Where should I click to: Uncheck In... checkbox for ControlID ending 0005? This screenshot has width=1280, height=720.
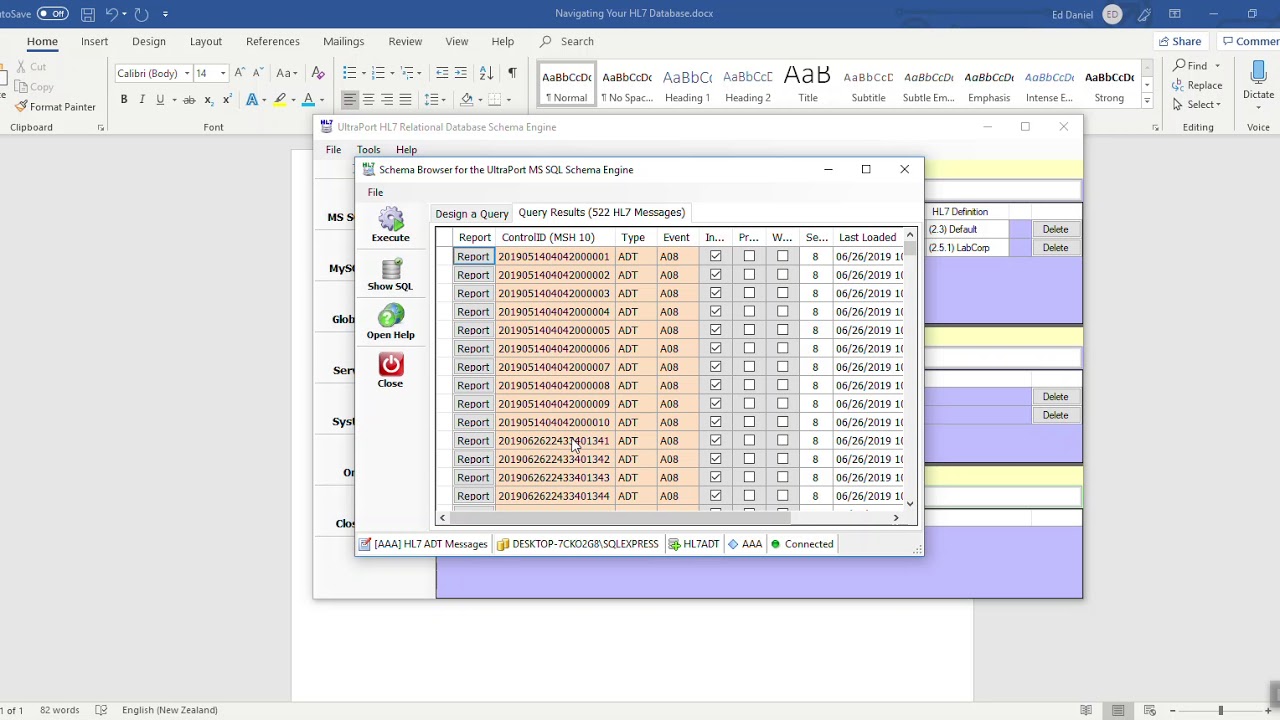pos(715,330)
